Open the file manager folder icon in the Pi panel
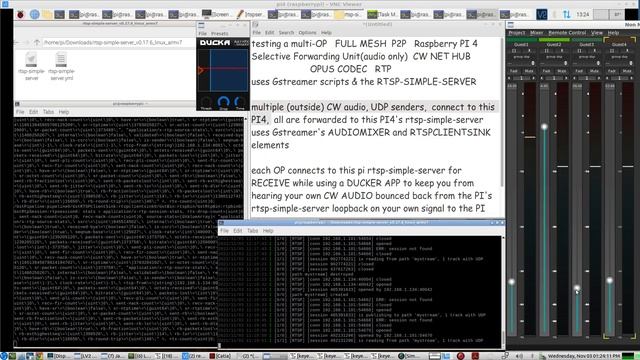This screenshot has height=360, width=640. pyautogui.click(x=47, y=15)
